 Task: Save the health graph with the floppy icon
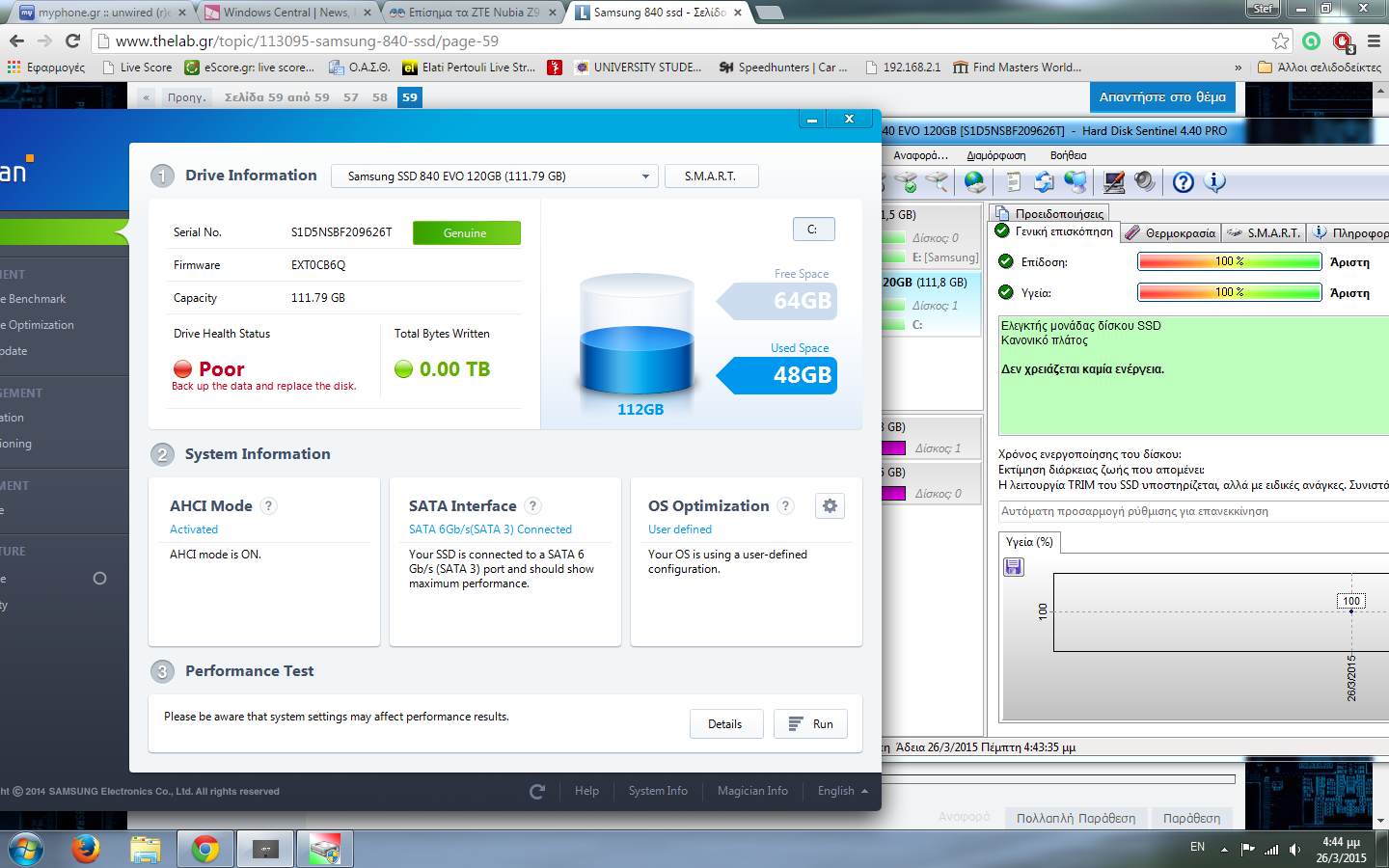(1014, 567)
